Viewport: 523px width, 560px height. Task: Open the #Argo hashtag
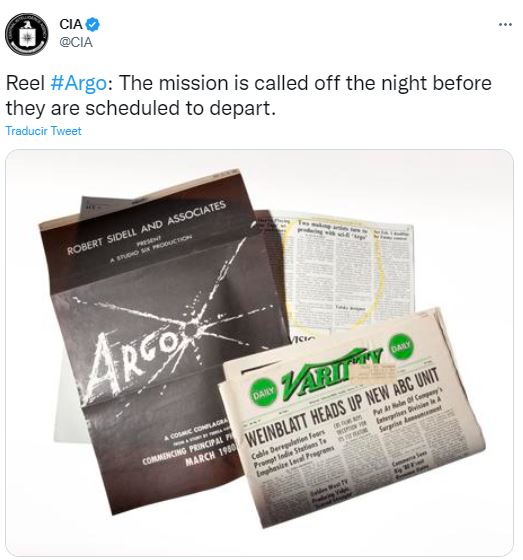point(78,83)
